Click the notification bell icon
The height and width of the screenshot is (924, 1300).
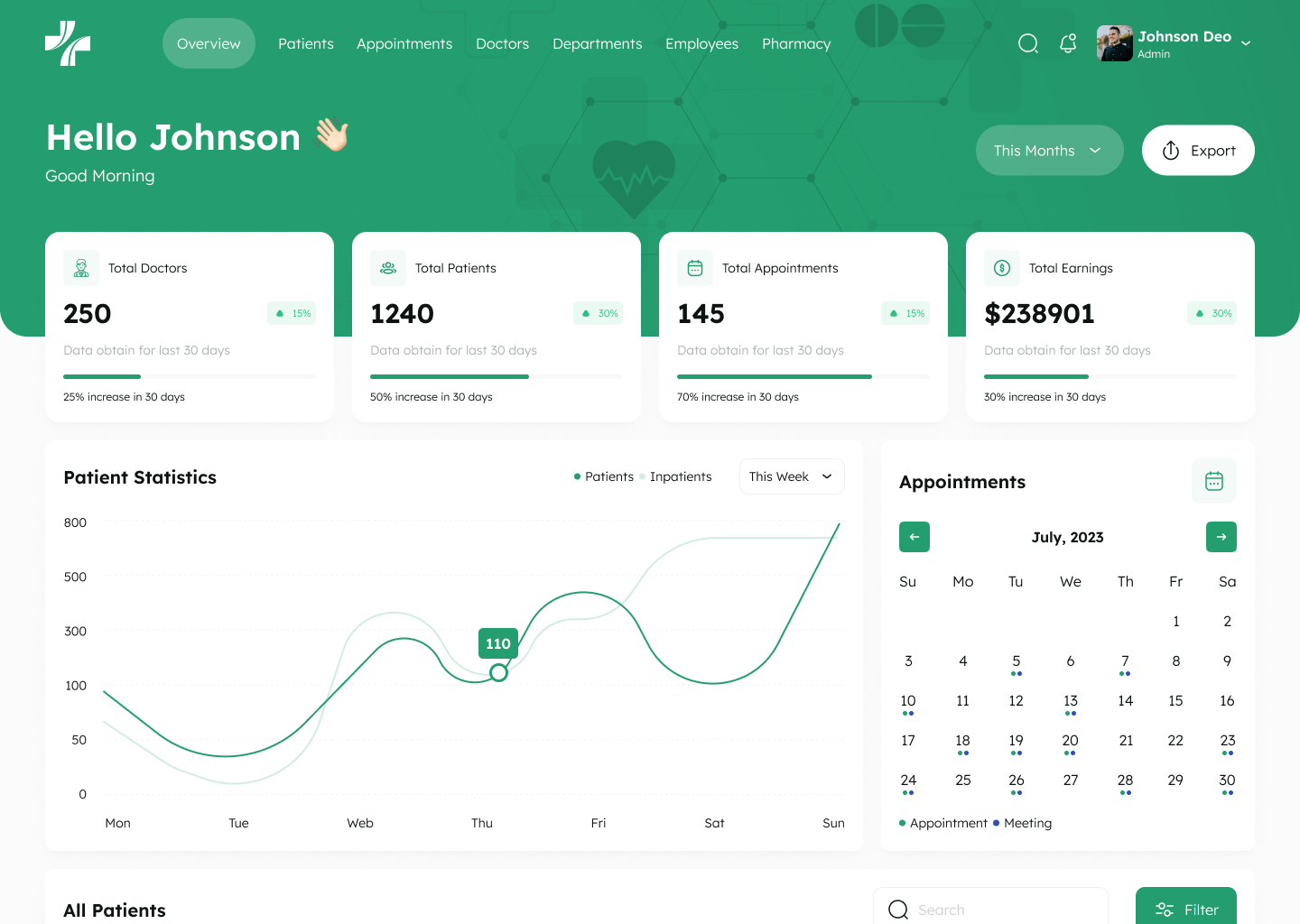[1068, 42]
